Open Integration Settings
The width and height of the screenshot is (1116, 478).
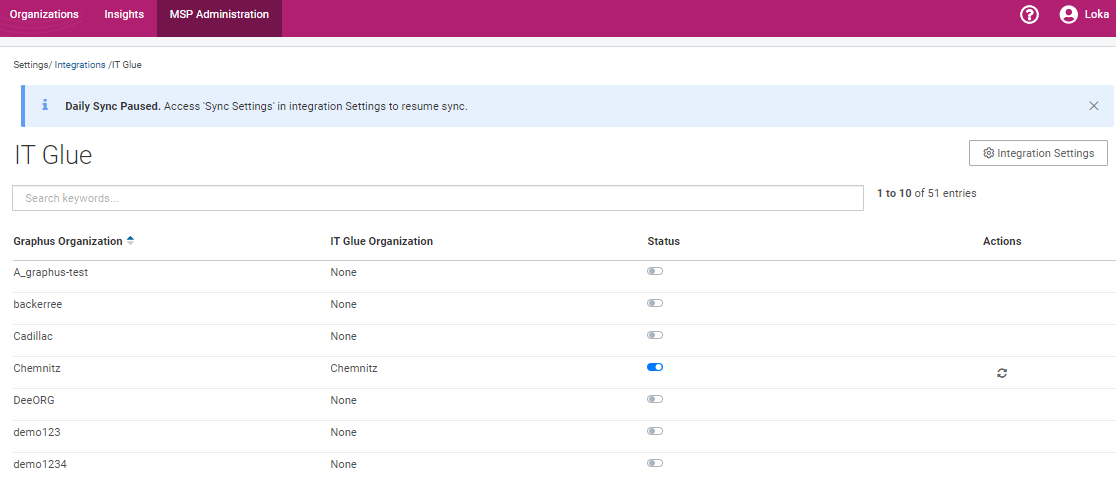point(1038,153)
